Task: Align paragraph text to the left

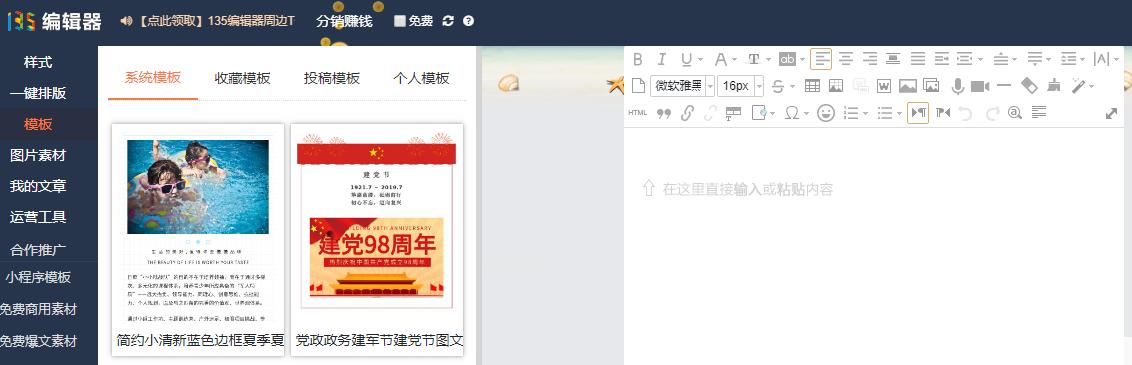Action: 821,59
